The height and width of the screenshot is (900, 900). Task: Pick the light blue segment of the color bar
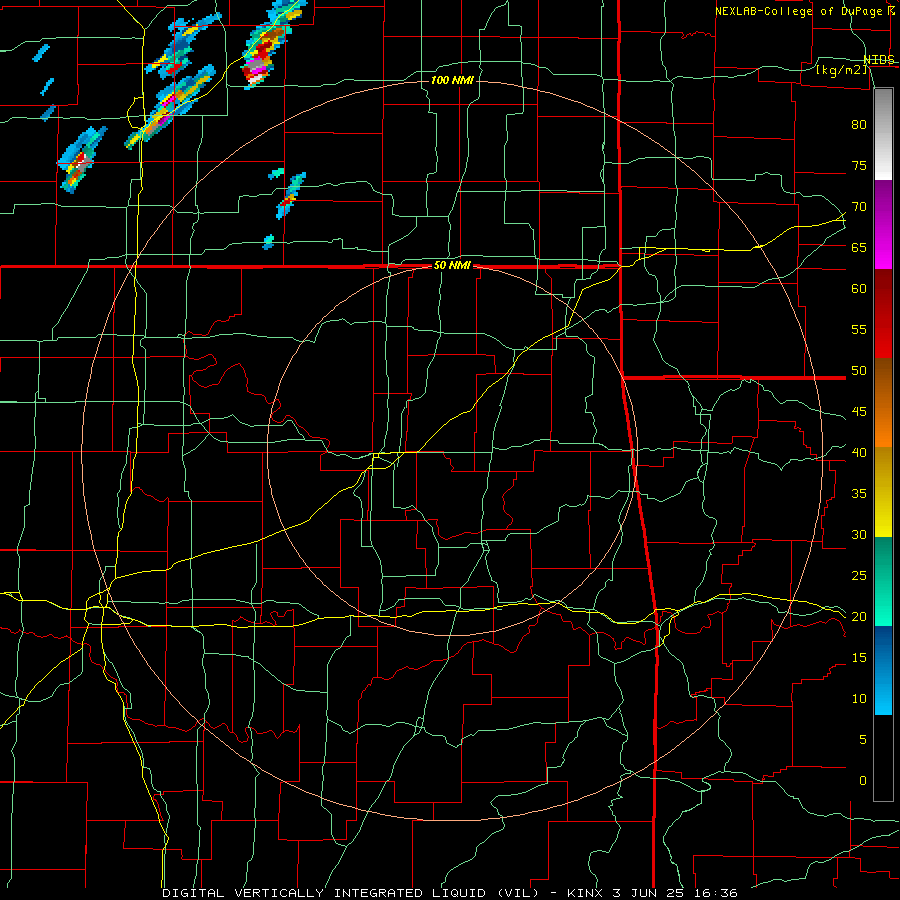click(883, 670)
